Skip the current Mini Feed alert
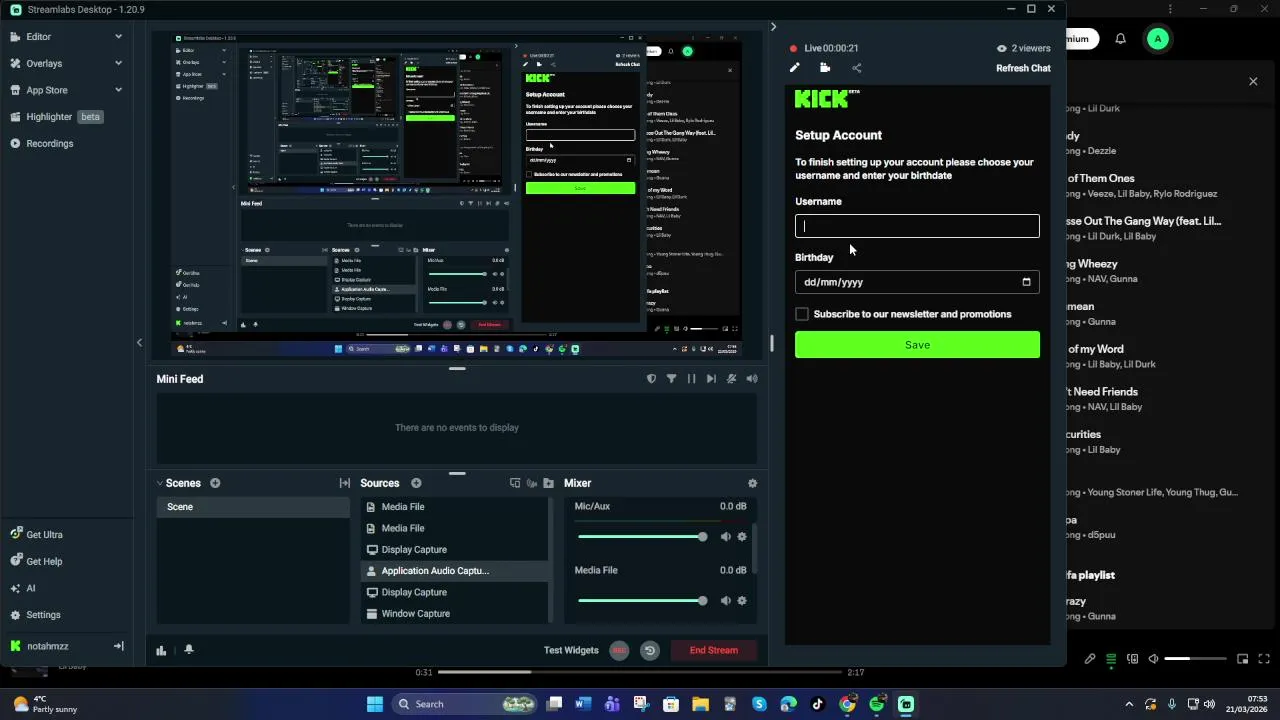This screenshot has width=1280, height=720. click(711, 379)
